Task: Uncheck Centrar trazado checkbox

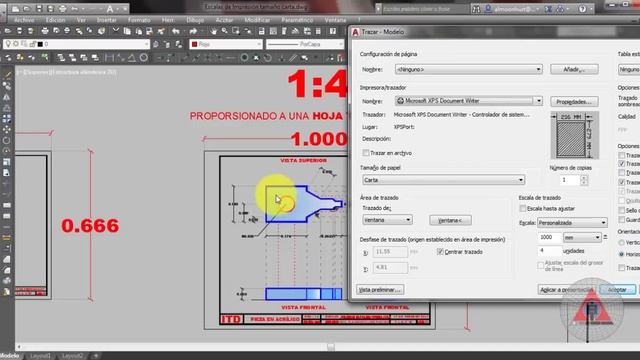Action: [x=440, y=252]
